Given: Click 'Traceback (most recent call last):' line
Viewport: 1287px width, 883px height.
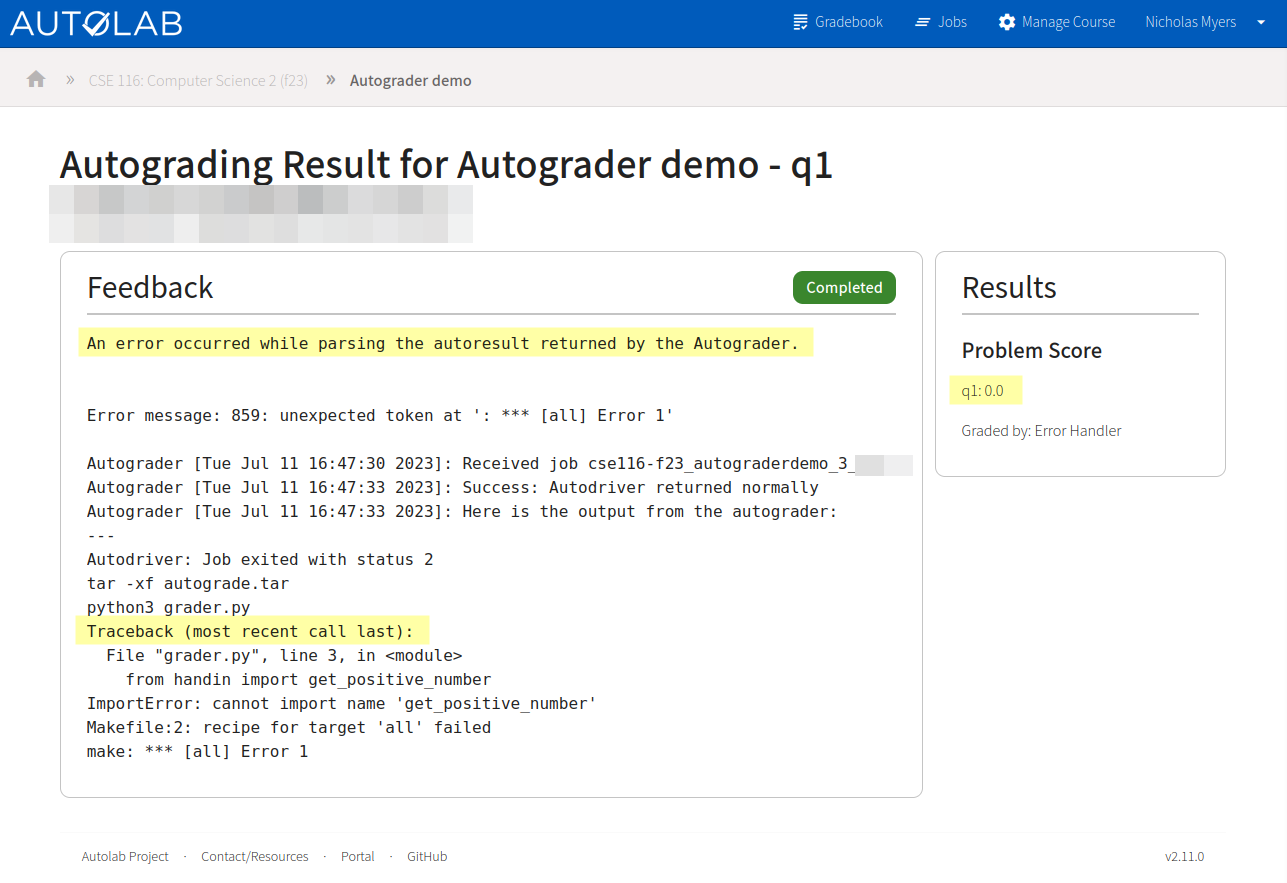Looking at the screenshot, I should click(250, 631).
